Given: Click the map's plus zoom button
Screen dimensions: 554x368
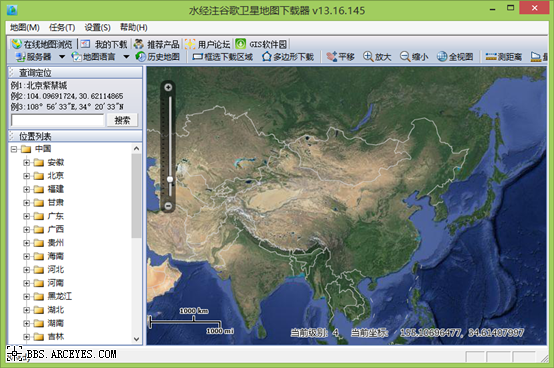Looking at the screenshot, I should tap(169, 87).
